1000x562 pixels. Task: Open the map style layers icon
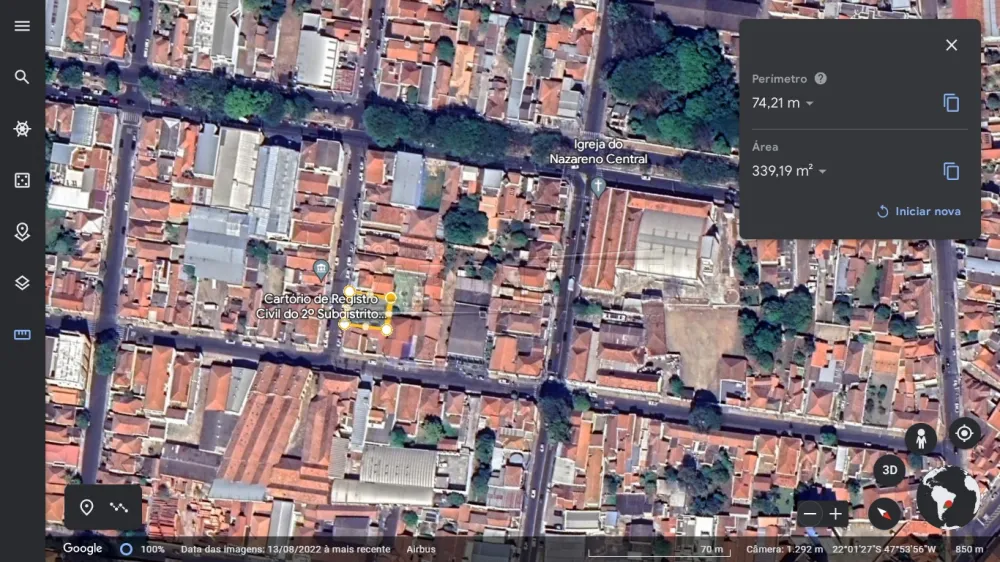22,283
